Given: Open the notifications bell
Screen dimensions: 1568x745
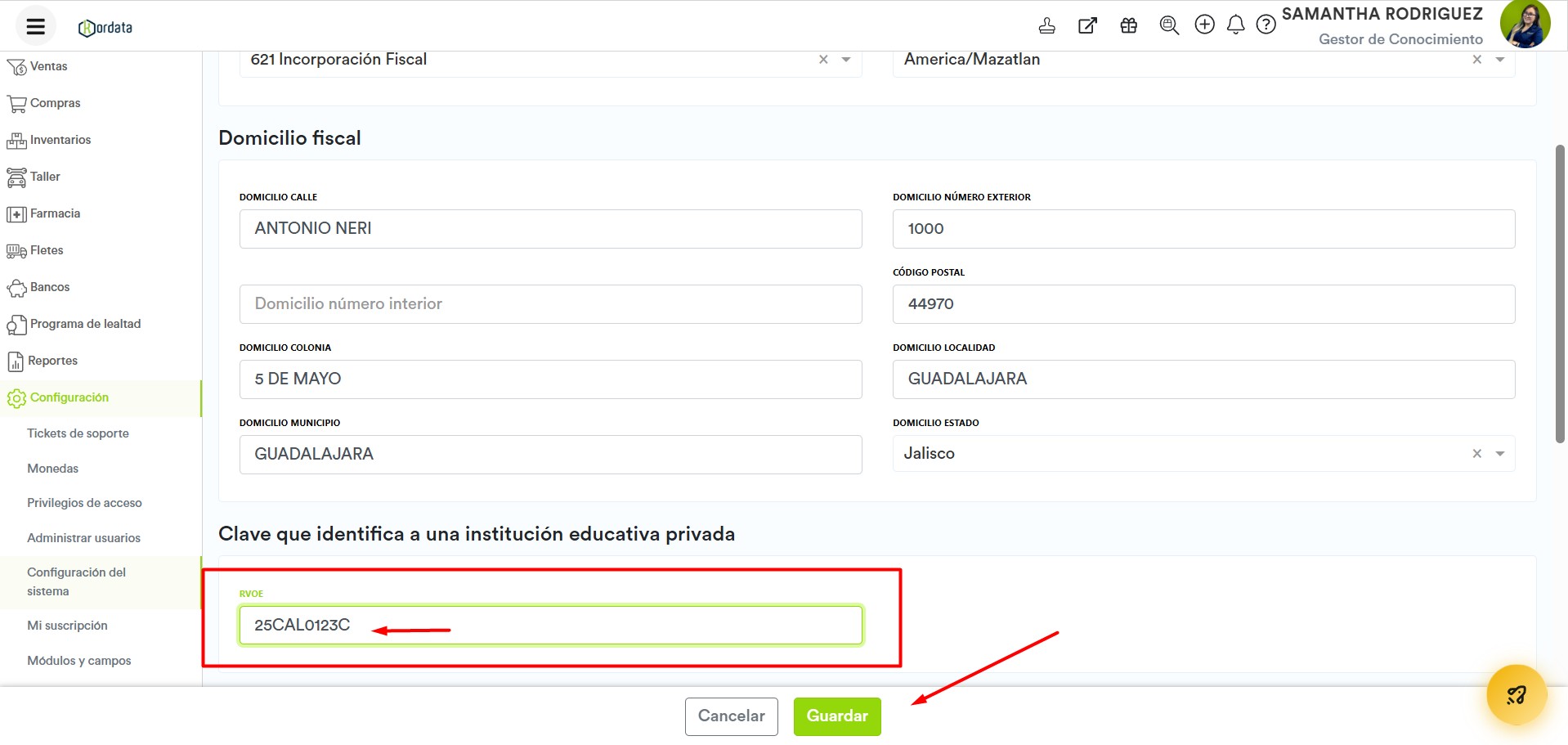Looking at the screenshot, I should pyautogui.click(x=1235, y=25).
